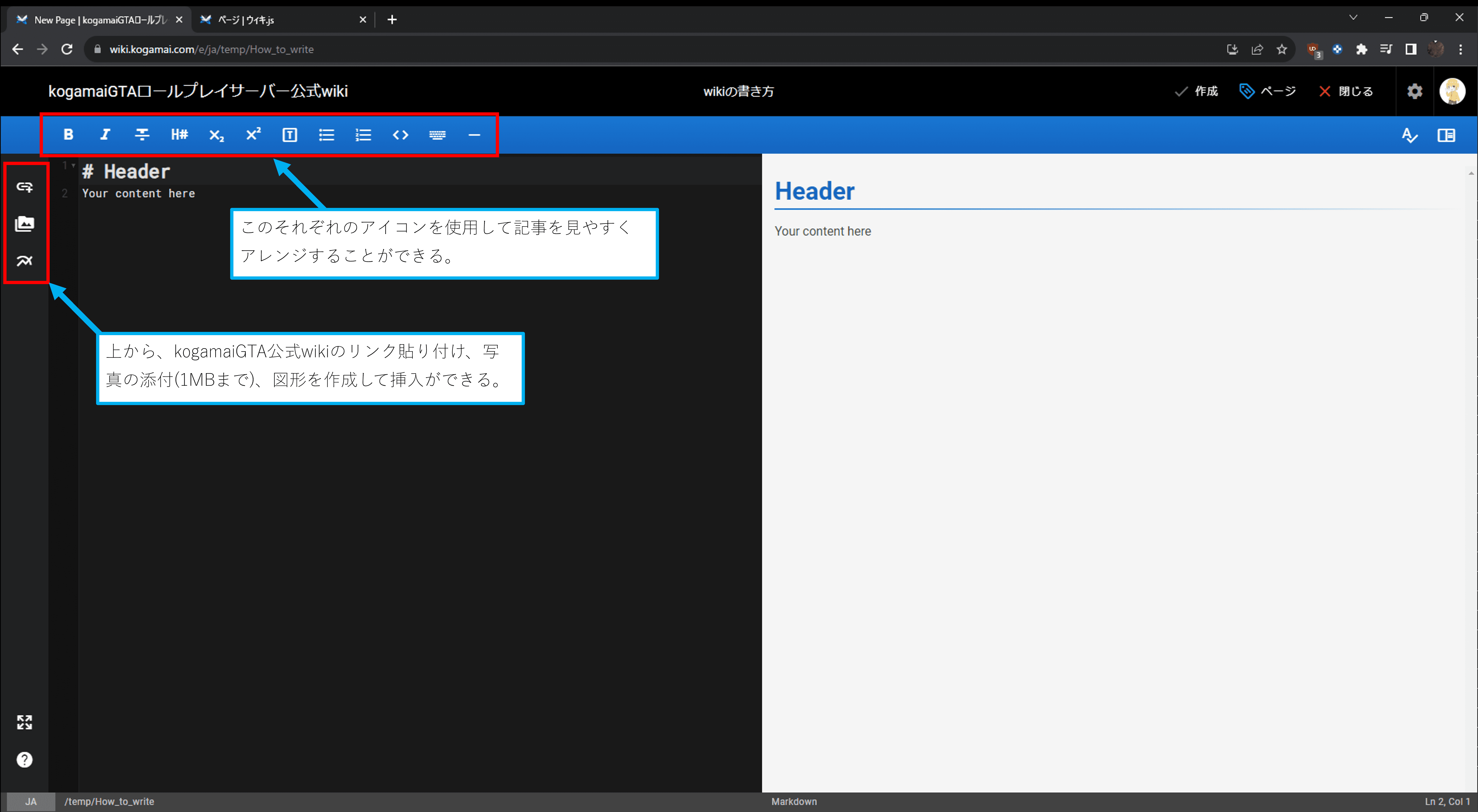Collapse the fold arrow on editor line 1
Image resolution: width=1478 pixels, height=812 pixels.
[x=73, y=166]
